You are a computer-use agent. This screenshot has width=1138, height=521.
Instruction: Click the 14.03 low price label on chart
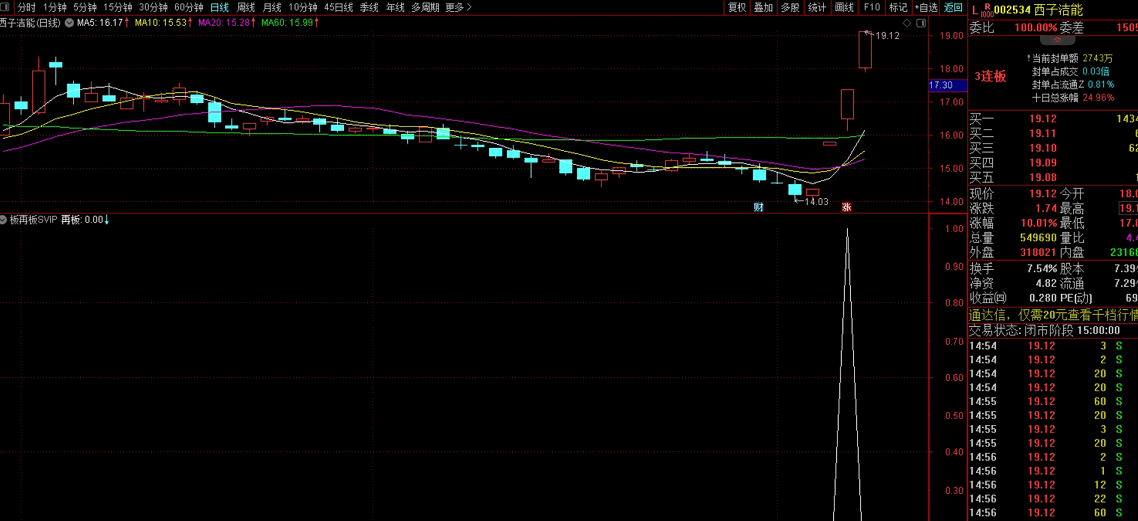pyautogui.click(x=816, y=202)
